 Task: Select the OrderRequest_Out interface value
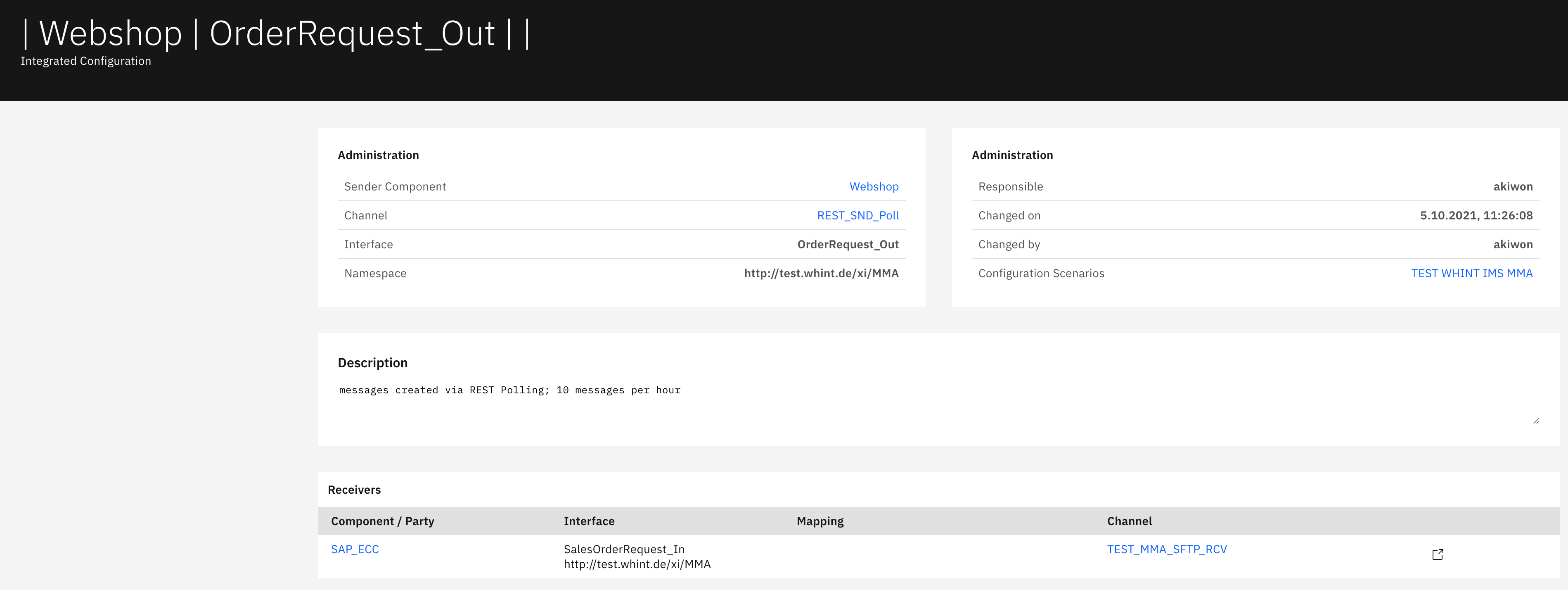[848, 245]
